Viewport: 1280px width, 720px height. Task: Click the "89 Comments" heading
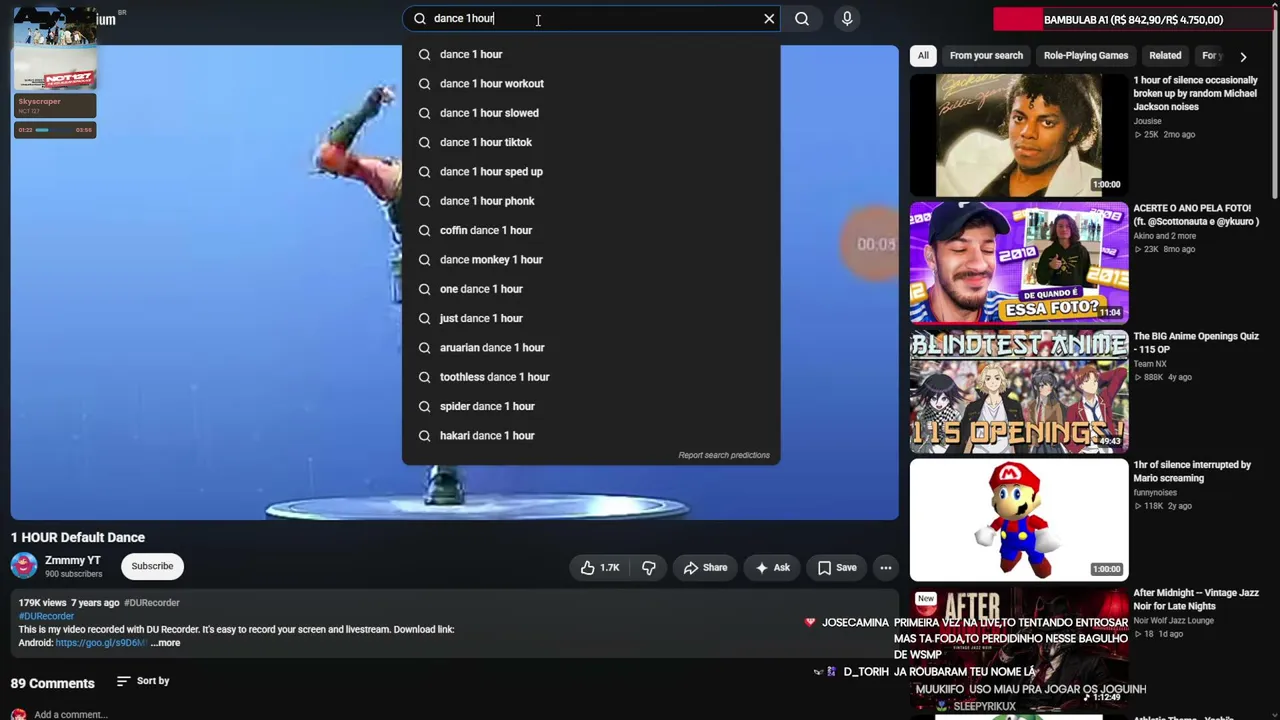tap(53, 684)
